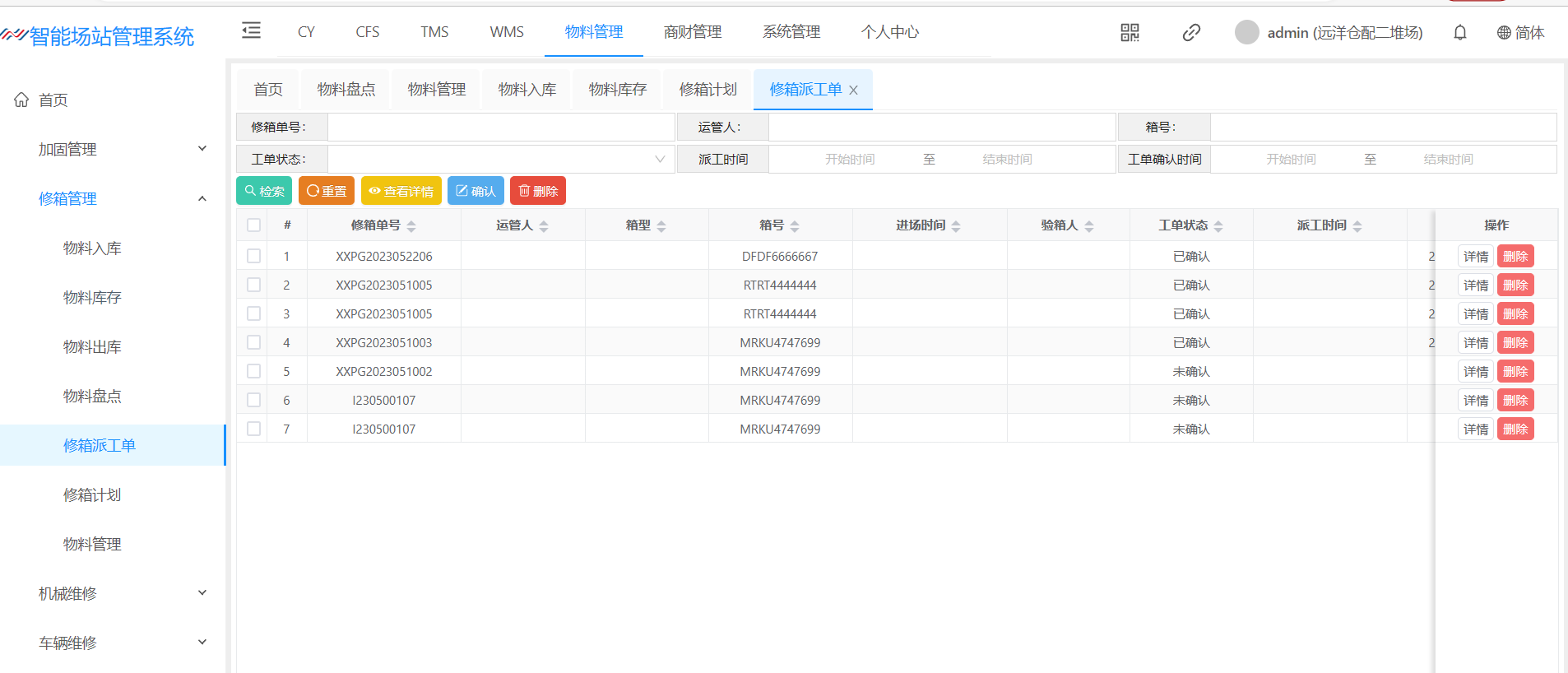Open notifications bell icon
The width and height of the screenshot is (1568, 673).
[x=1459, y=33]
